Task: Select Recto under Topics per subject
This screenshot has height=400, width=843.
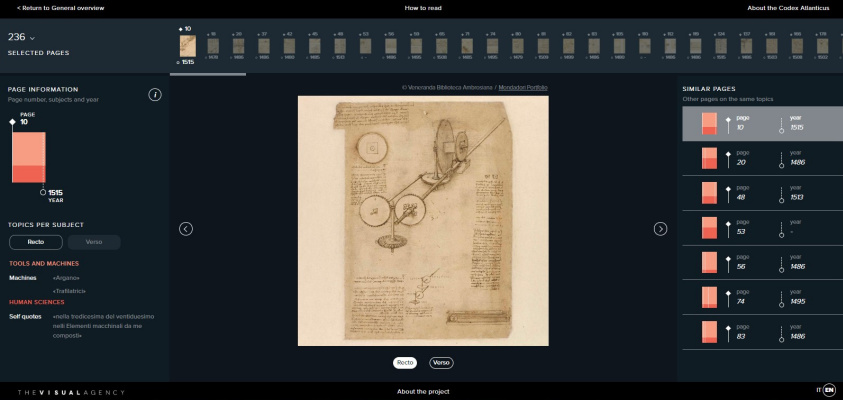Action: tap(36, 242)
